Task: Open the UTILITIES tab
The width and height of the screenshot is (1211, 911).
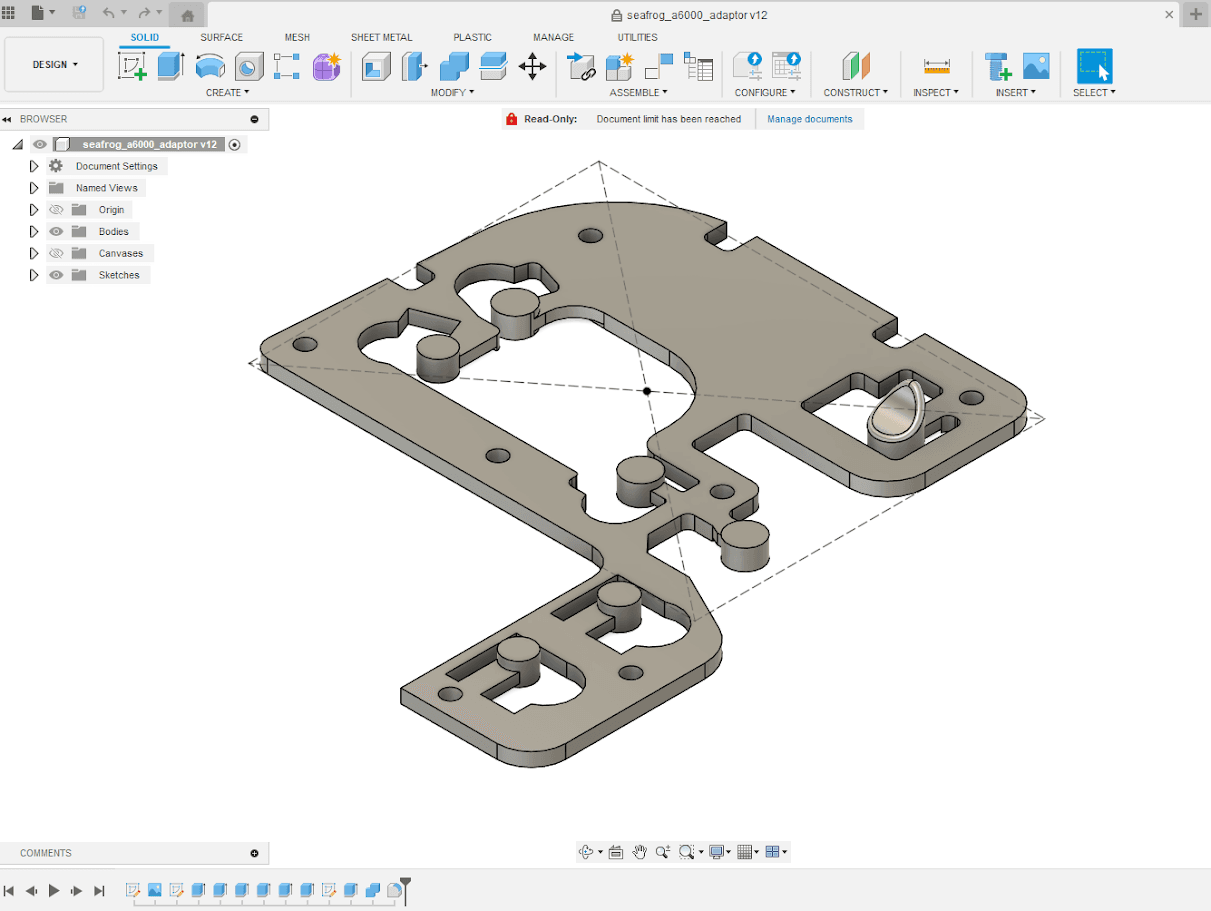Action: pos(637,37)
